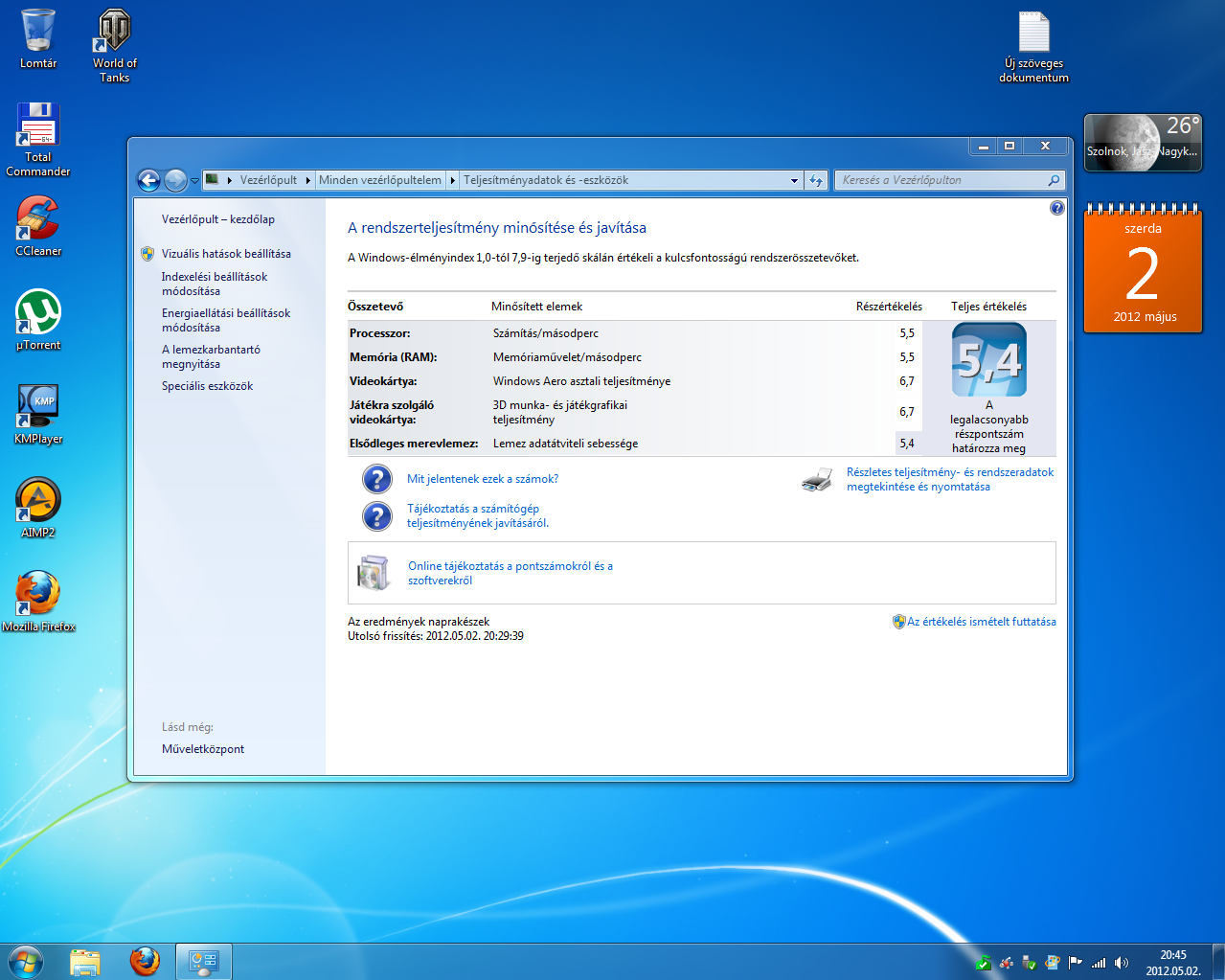Click the printer icon for detailed report
This screenshot has width=1225, height=980.
pyautogui.click(x=817, y=480)
